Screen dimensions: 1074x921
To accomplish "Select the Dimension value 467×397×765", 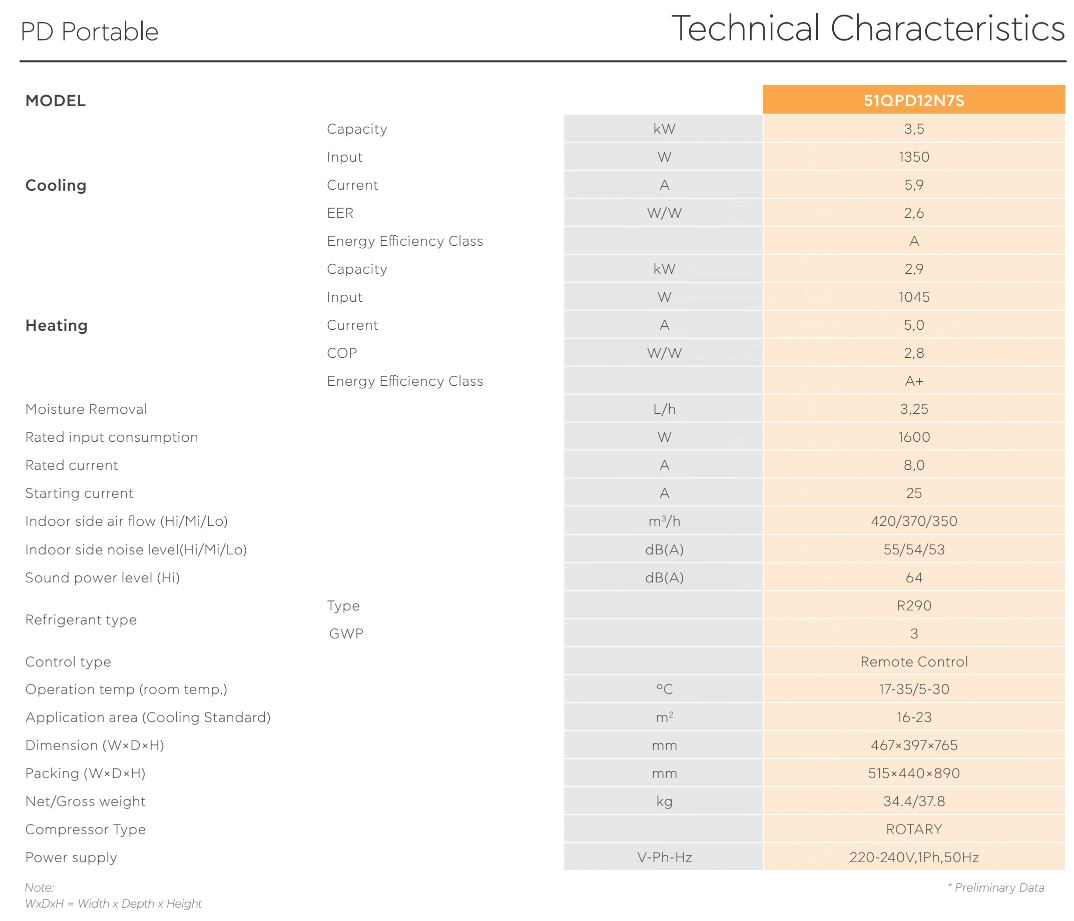I will pyautogui.click(x=913, y=745).
